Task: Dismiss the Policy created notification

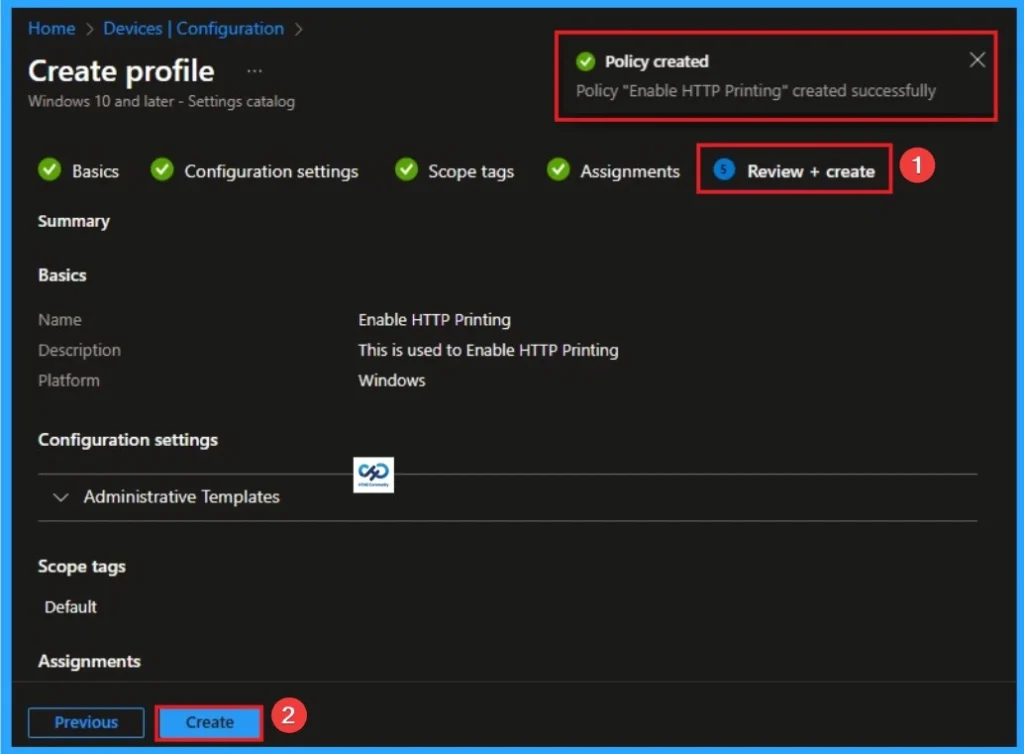Action: pos(977,60)
